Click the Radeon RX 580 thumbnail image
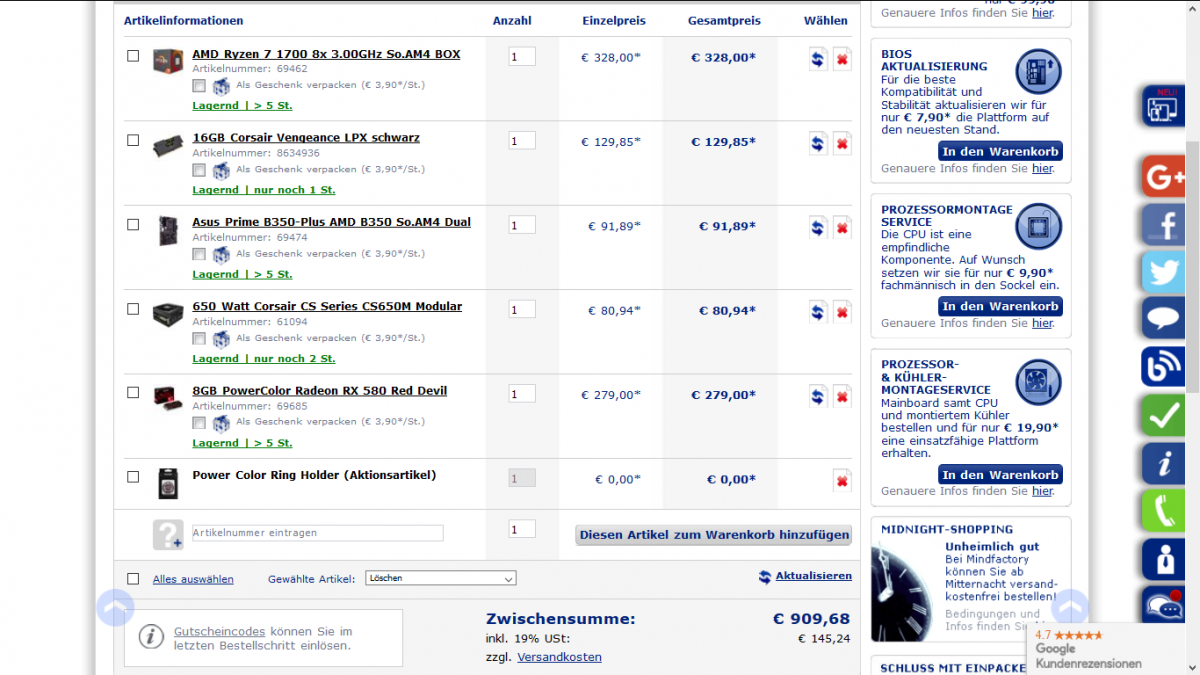This screenshot has height=675, width=1200. tap(167, 397)
